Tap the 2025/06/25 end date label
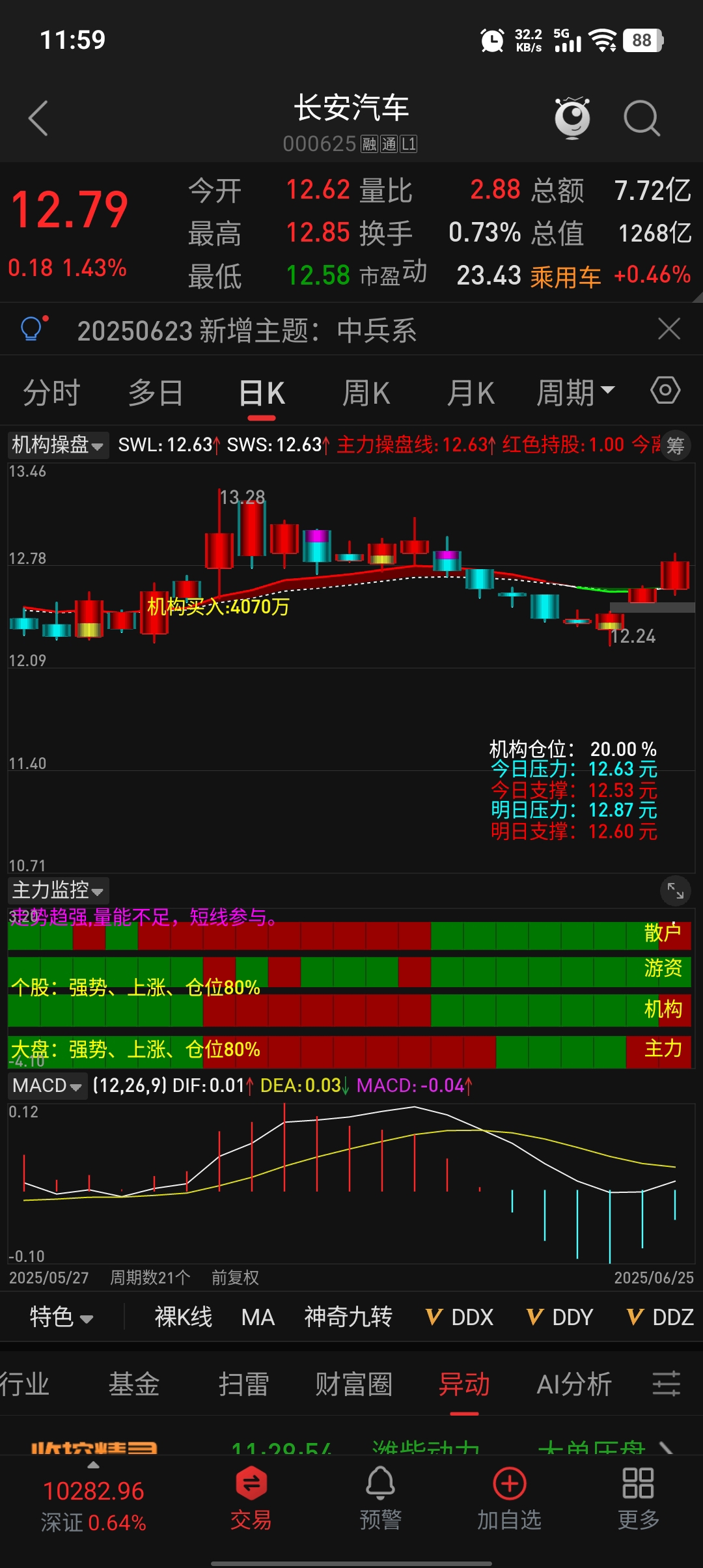703x1568 pixels. click(x=654, y=1278)
